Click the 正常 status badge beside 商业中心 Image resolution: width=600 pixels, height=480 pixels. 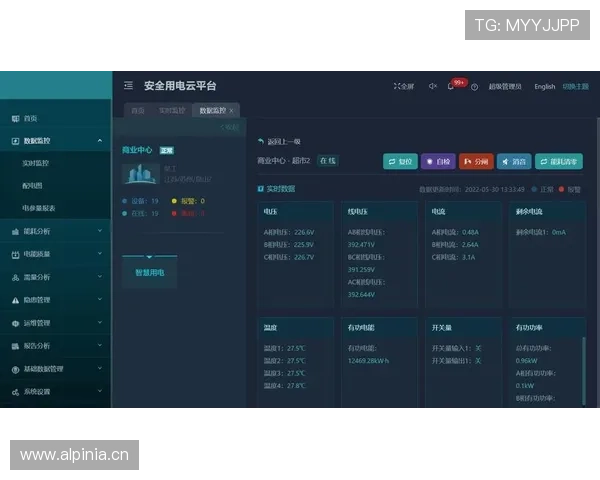point(167,150)
